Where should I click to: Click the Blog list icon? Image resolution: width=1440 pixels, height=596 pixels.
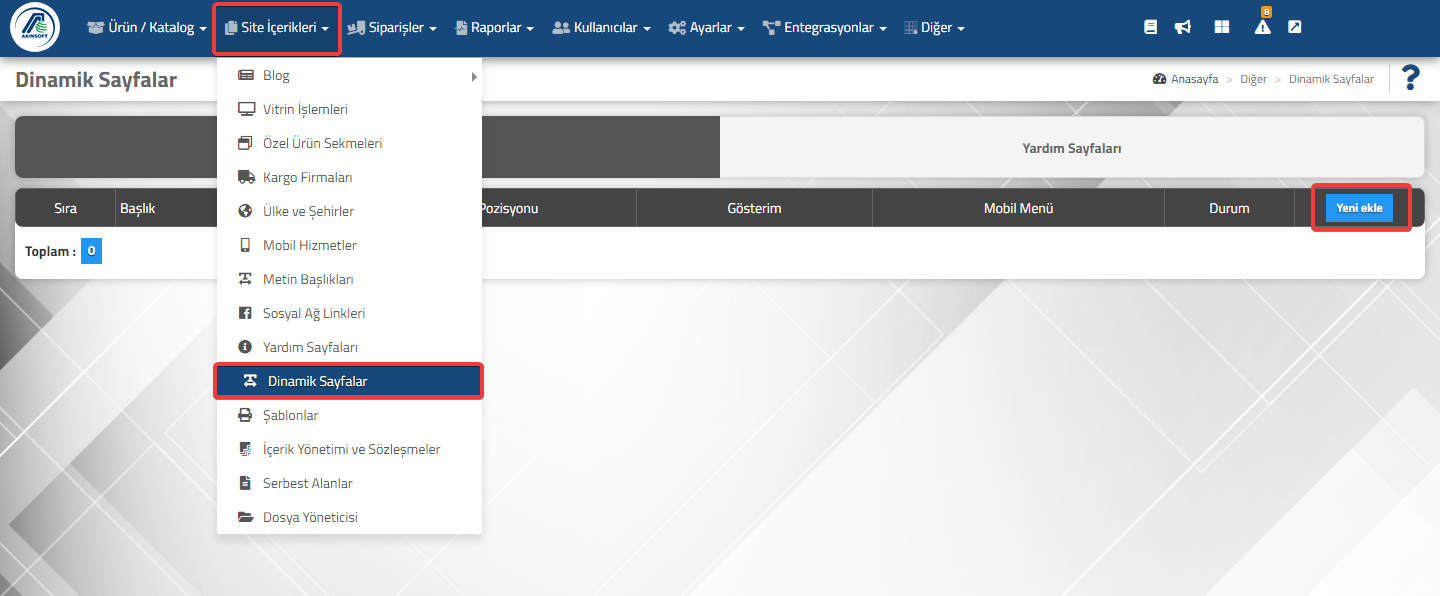[x=245, y=75]
